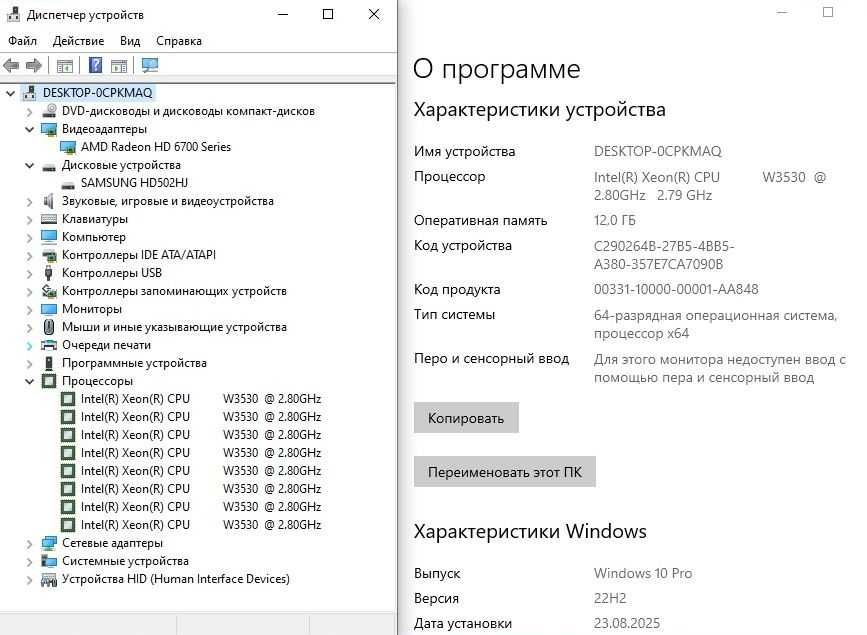Click install date 23.08.2025

click(x=627, y=623)
